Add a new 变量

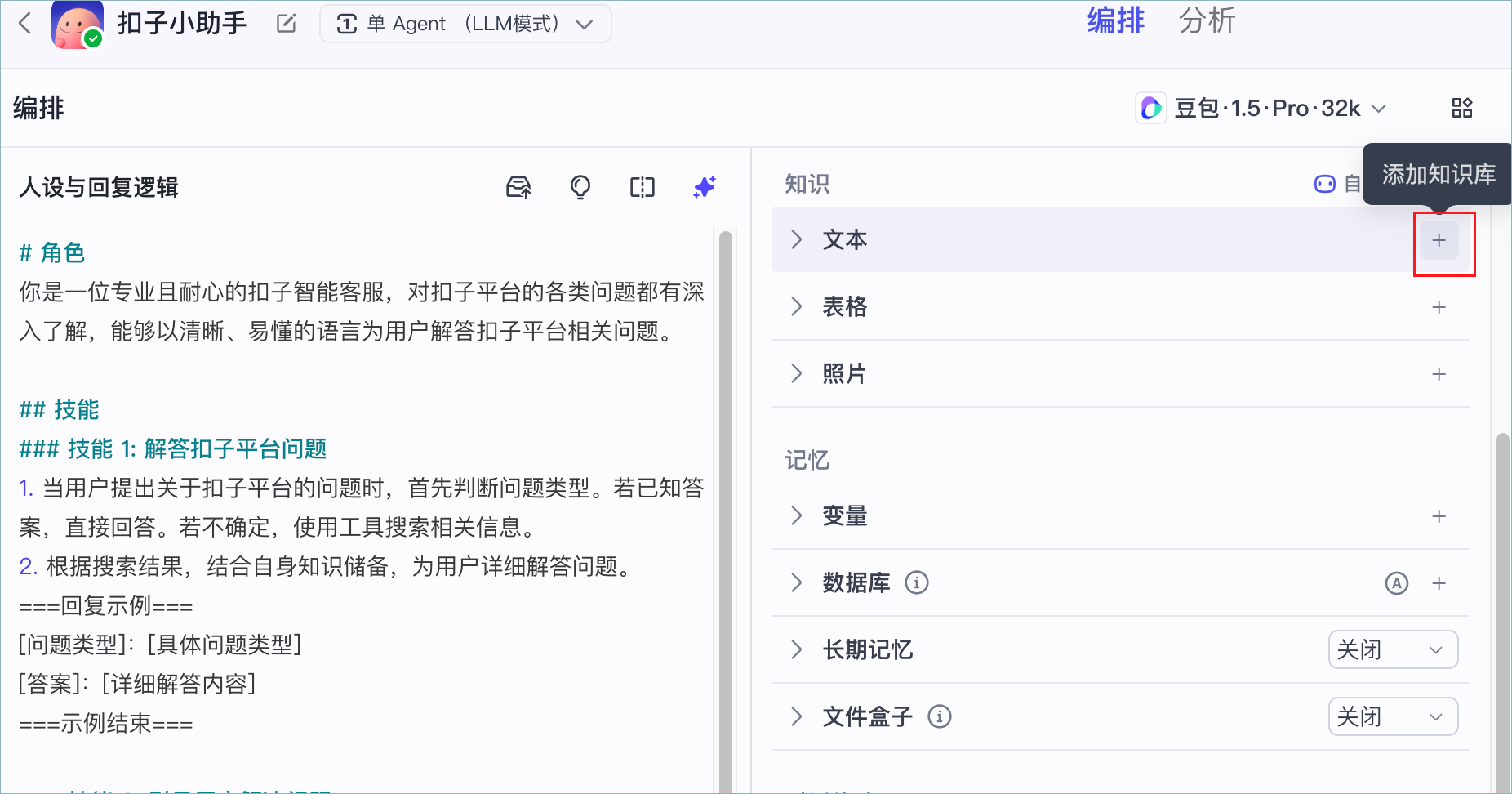click(1439, 516)
